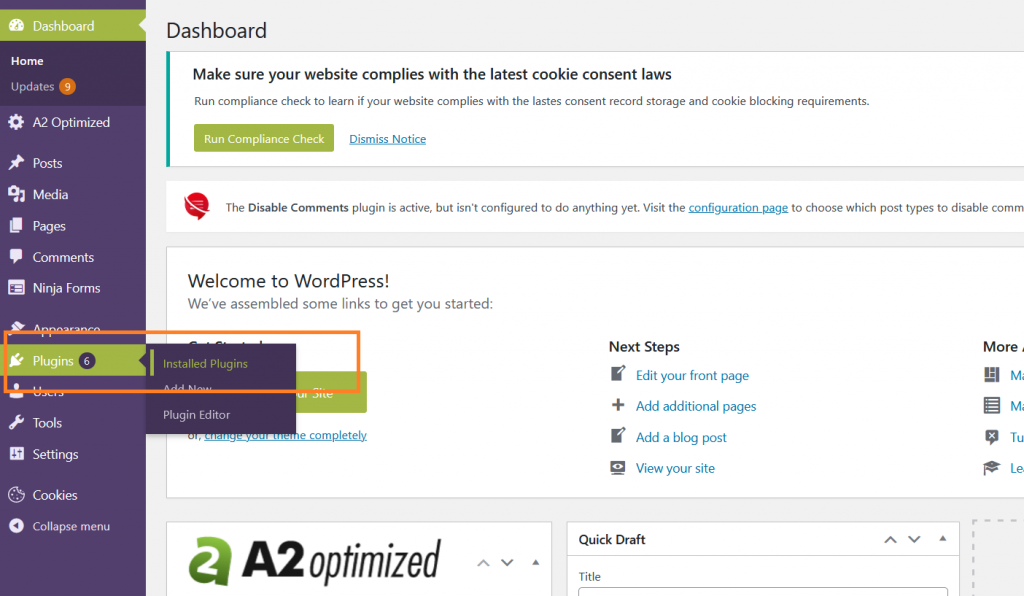The image size is (1024, 596).
Task: Open the Cookies icon in sidebar
Action: pyautogui.click(x=16, y=495)
